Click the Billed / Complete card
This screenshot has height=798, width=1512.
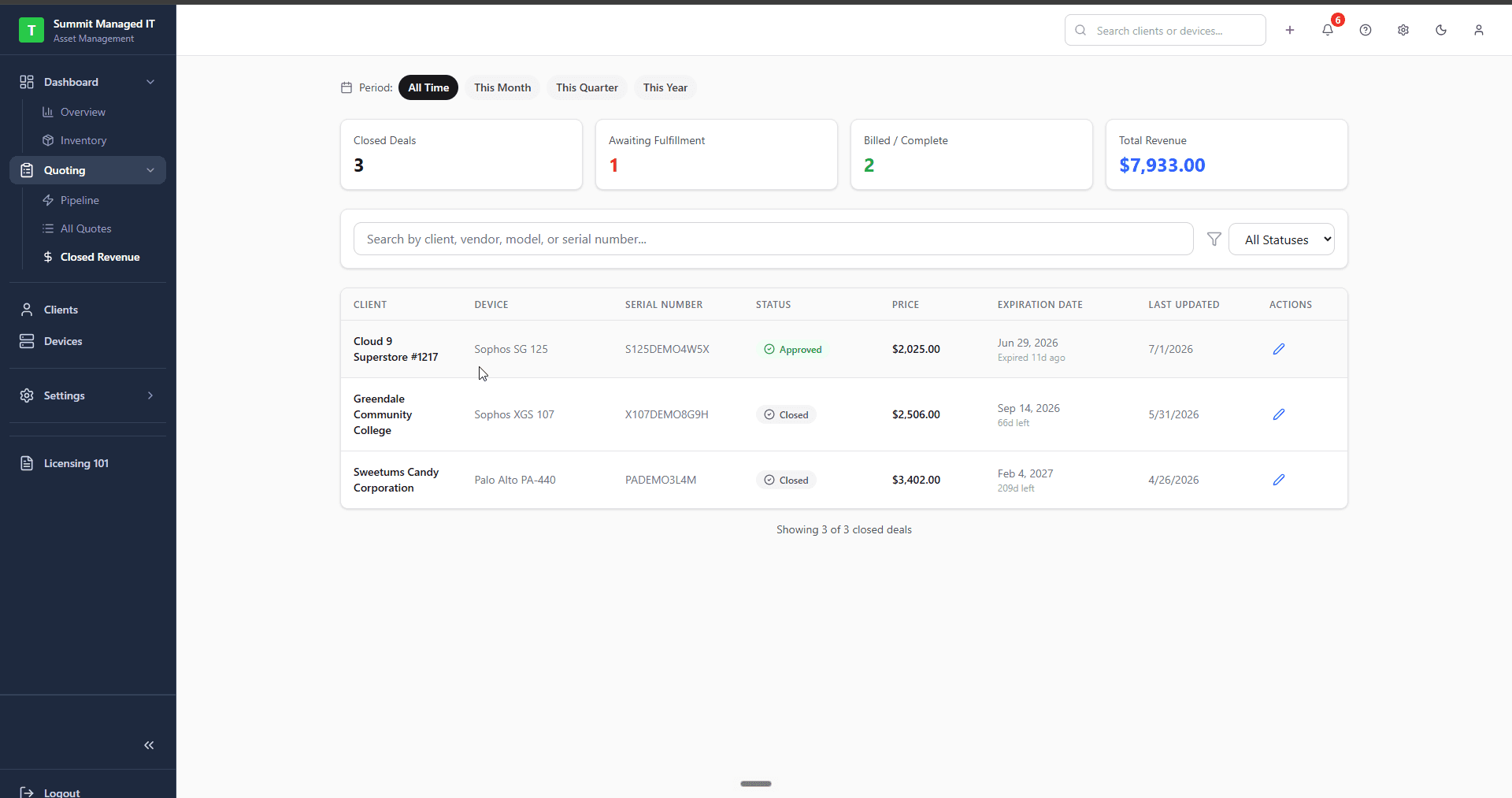[972, 154]
